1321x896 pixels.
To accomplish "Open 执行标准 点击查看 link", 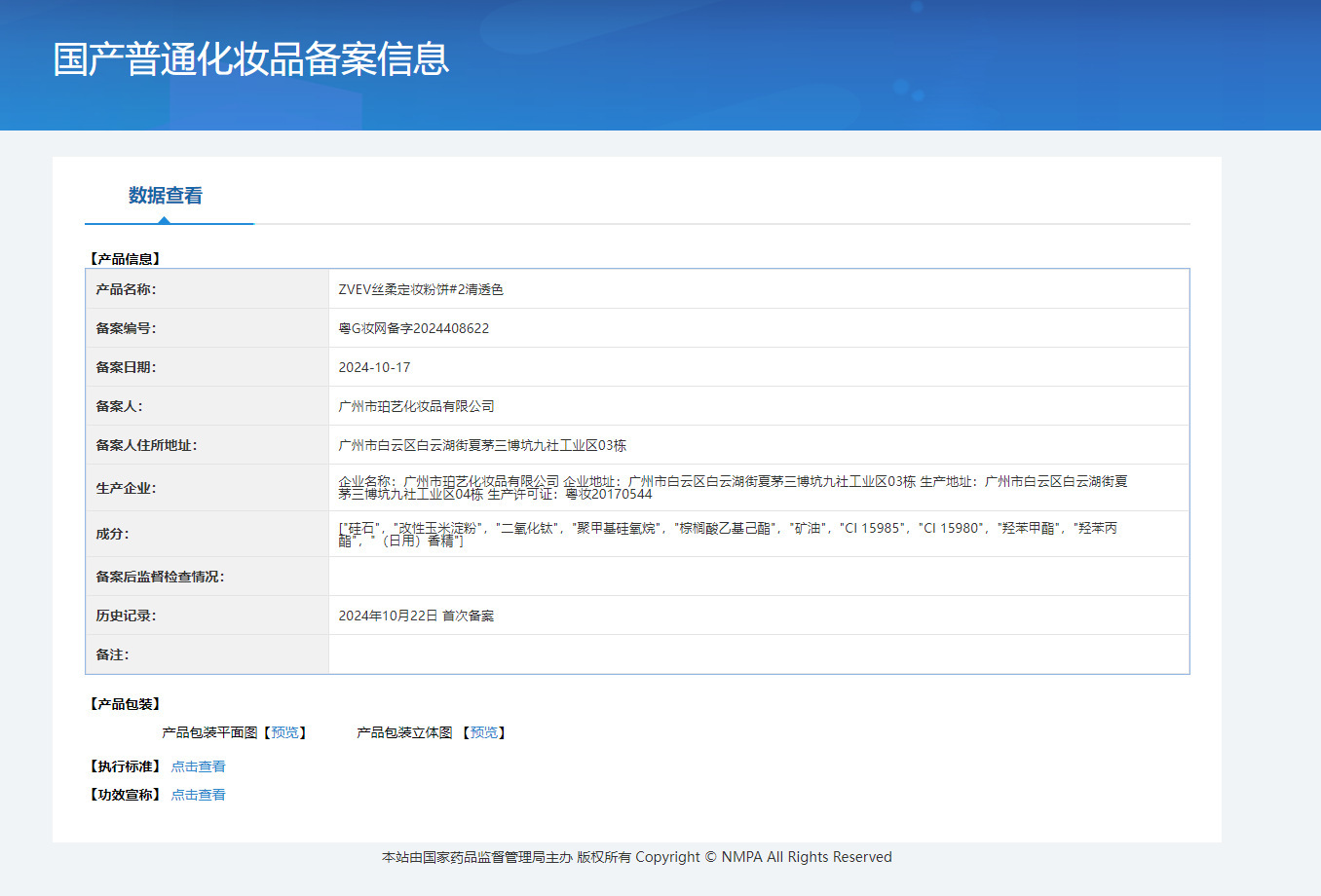I will coord(198,766).
